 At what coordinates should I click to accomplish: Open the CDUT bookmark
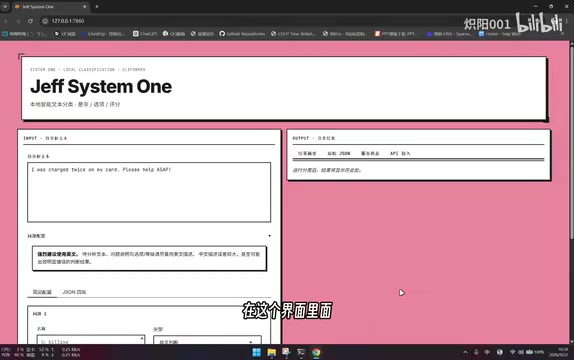coord(293,34)
